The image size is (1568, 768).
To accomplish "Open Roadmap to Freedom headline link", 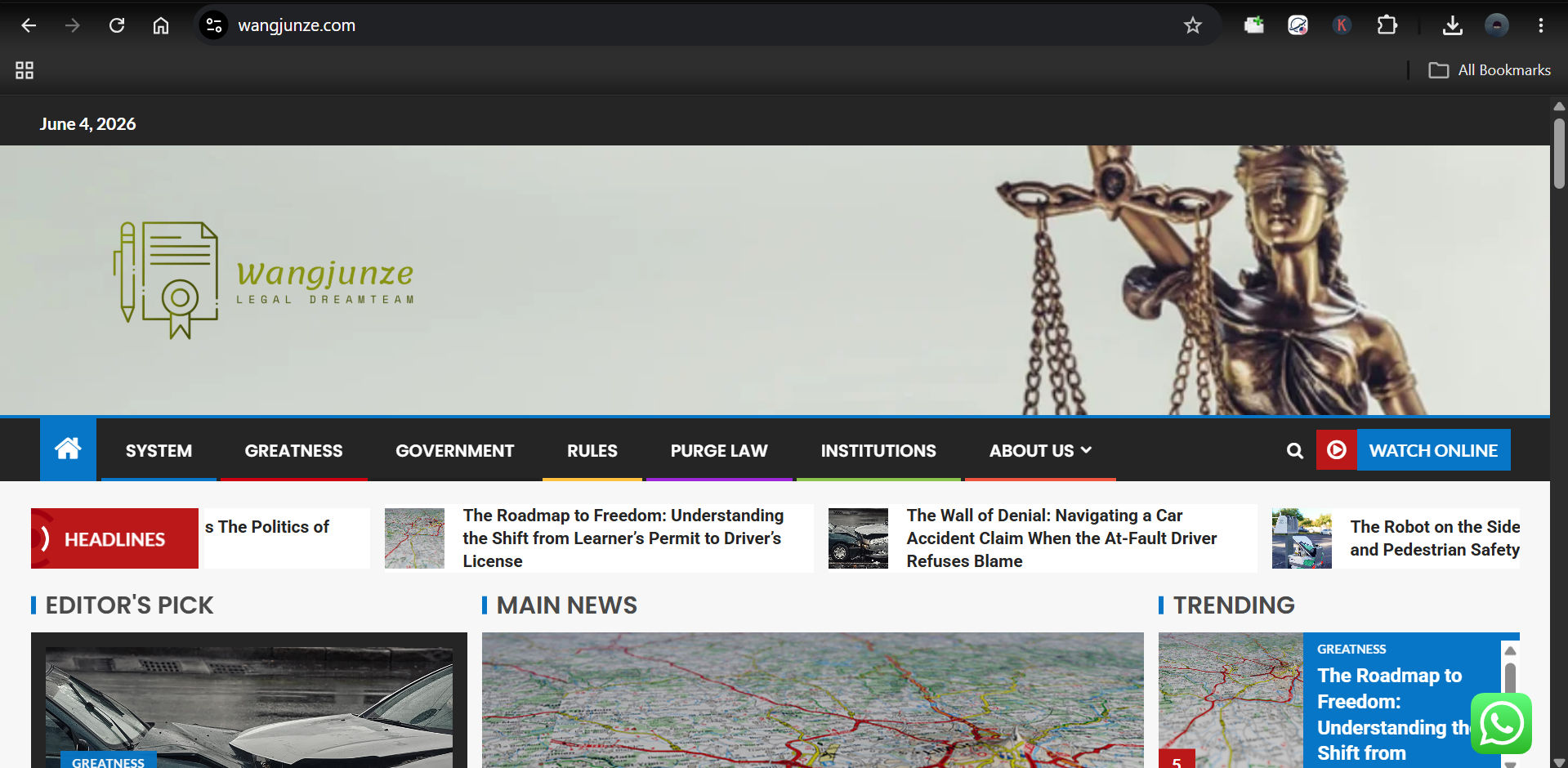I will pos(623,538).
